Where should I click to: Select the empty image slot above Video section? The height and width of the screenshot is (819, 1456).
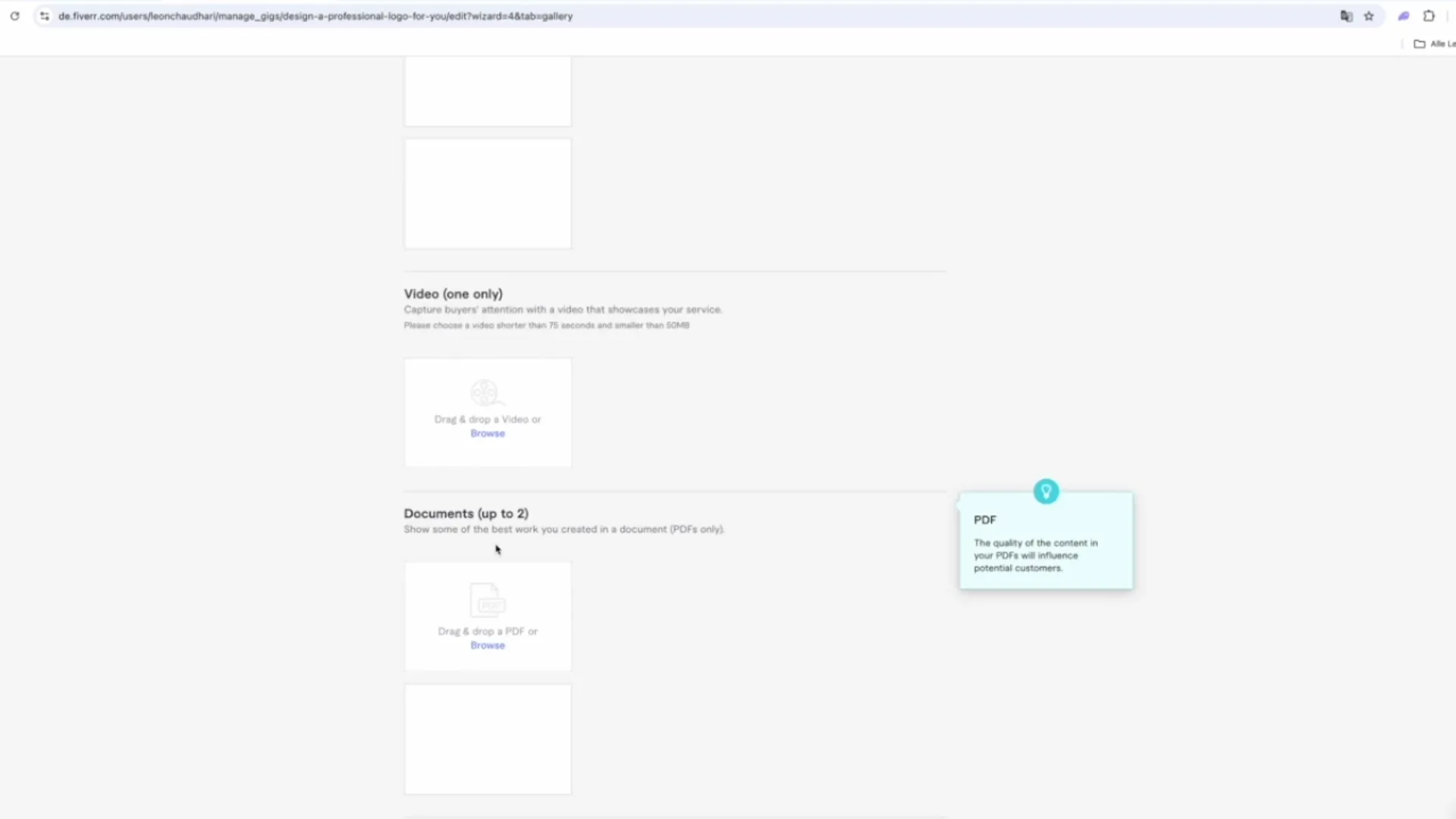tap(488, 193)
